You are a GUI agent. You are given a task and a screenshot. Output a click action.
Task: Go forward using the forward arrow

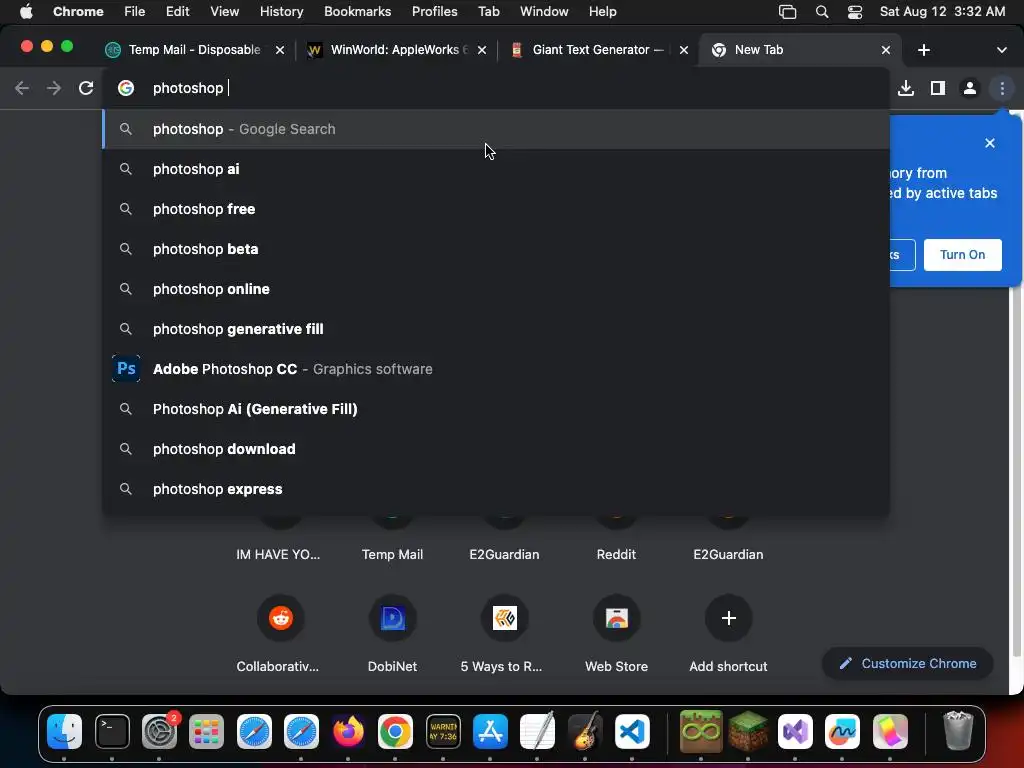(x=54, y=88)
